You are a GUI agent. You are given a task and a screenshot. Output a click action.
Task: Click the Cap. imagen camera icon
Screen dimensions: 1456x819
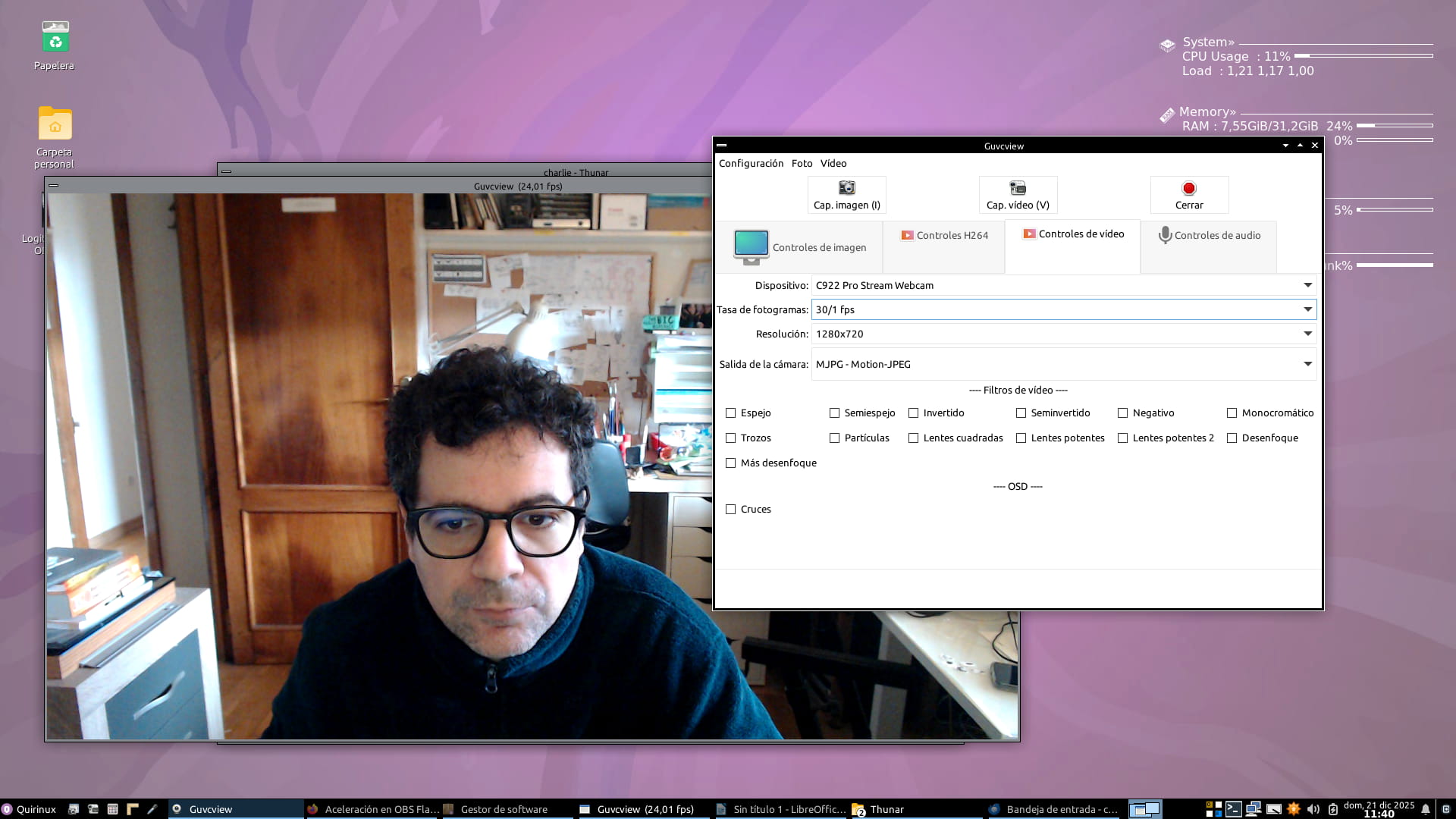[846, 188]
